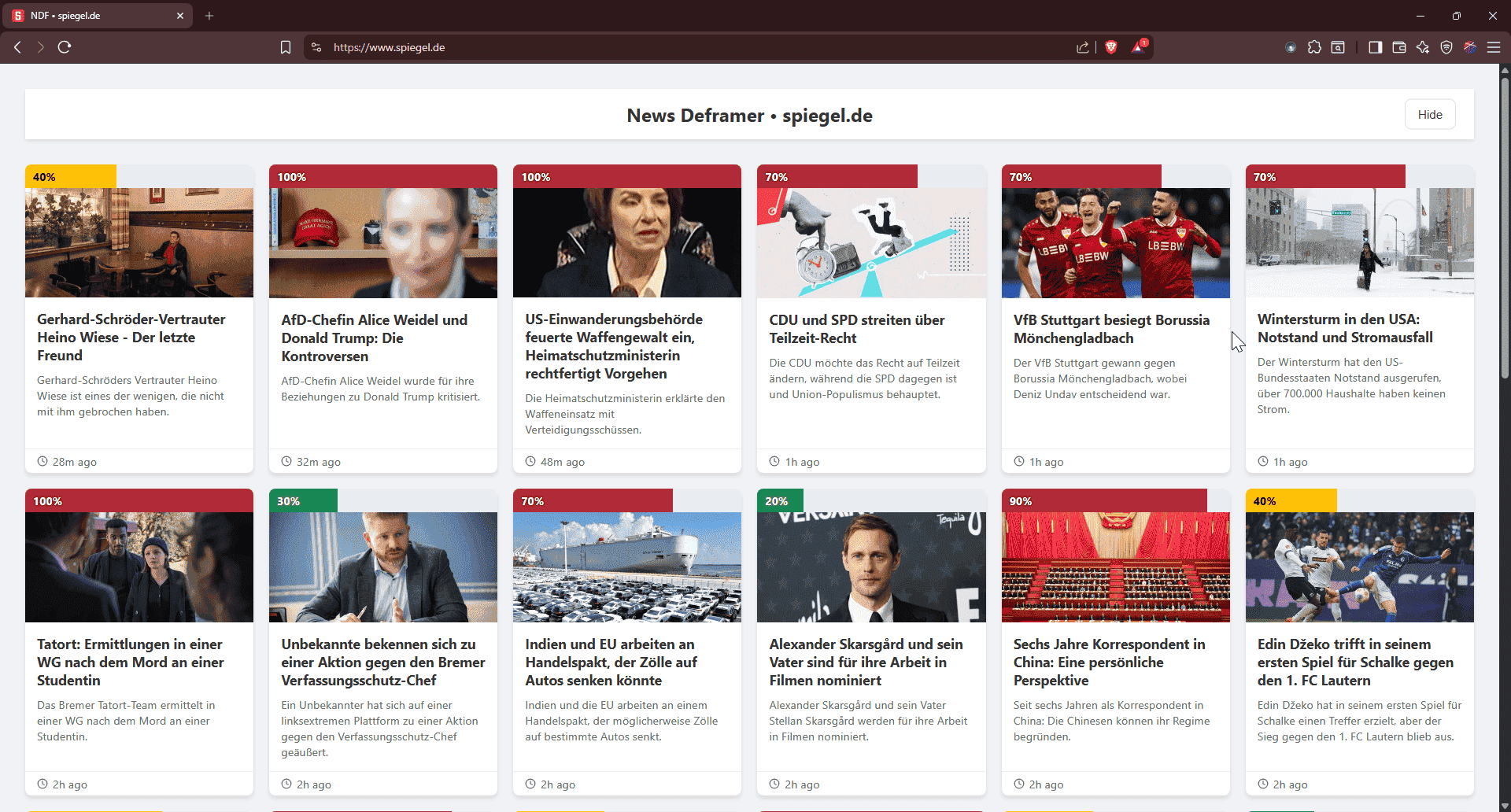
Task: Open the browser profile avatar menu
Action: tap(1469, 47)
